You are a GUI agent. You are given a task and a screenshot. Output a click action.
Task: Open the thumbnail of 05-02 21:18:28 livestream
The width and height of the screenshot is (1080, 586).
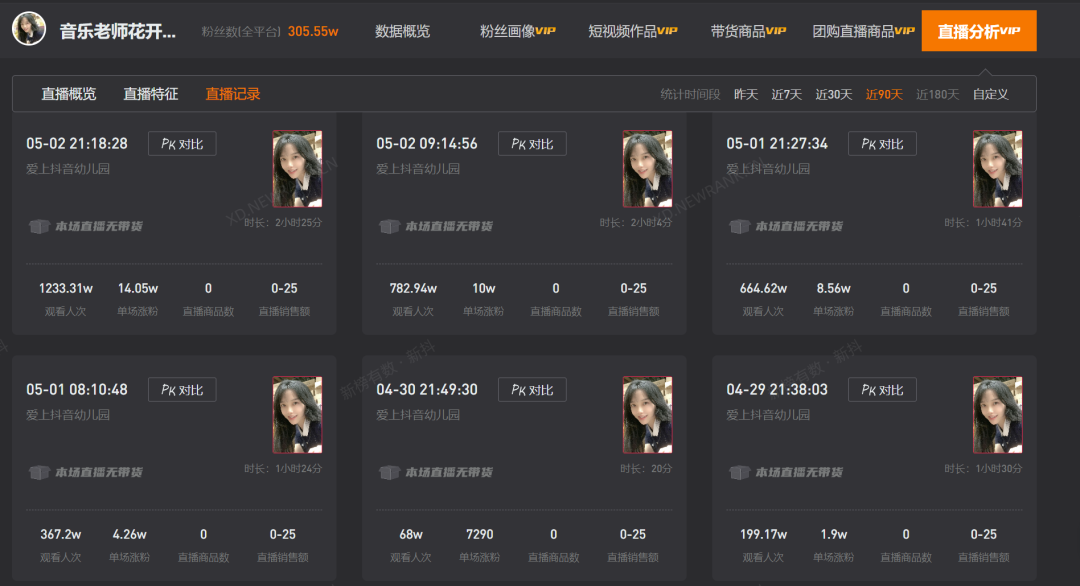point(298,169)
